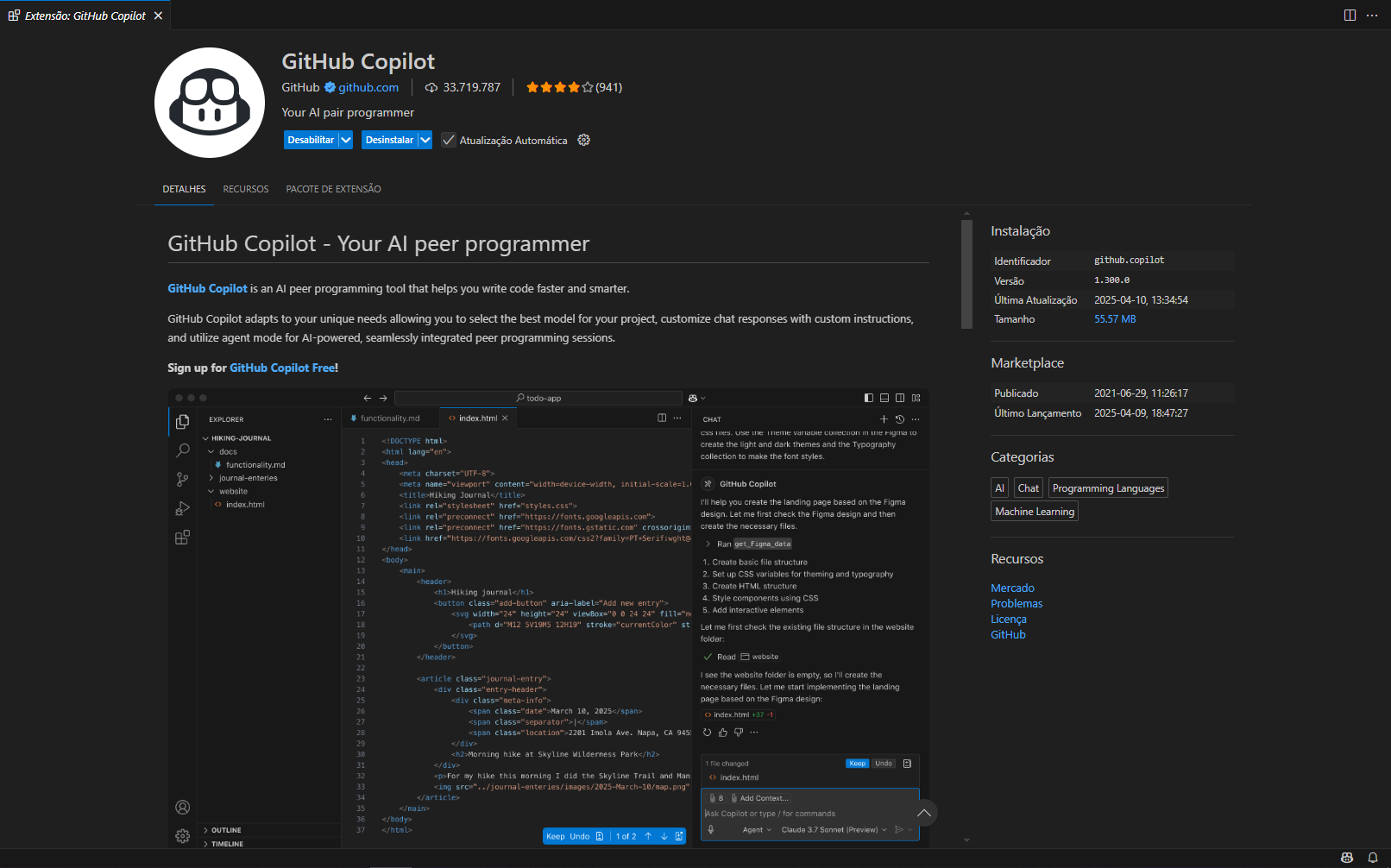The width and height of the screenshot is (1391, 868).
Task: Open the 55.57 MB size link
Action: coord(1115,319)
